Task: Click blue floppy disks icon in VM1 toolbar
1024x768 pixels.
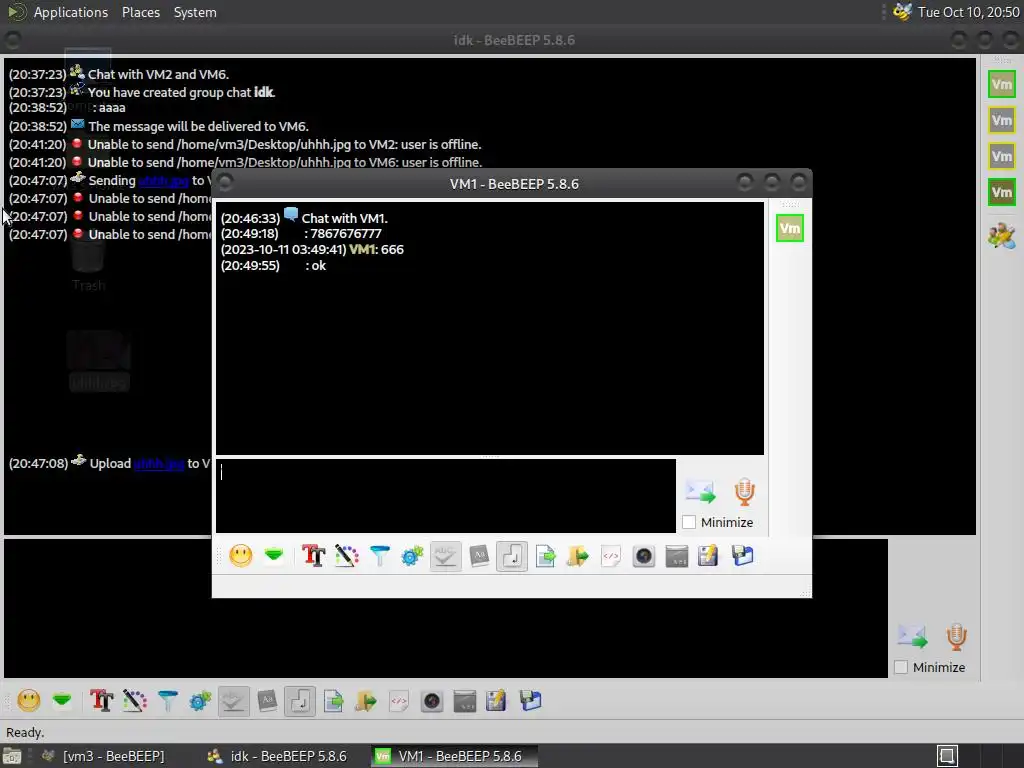Action: [743, 556]
